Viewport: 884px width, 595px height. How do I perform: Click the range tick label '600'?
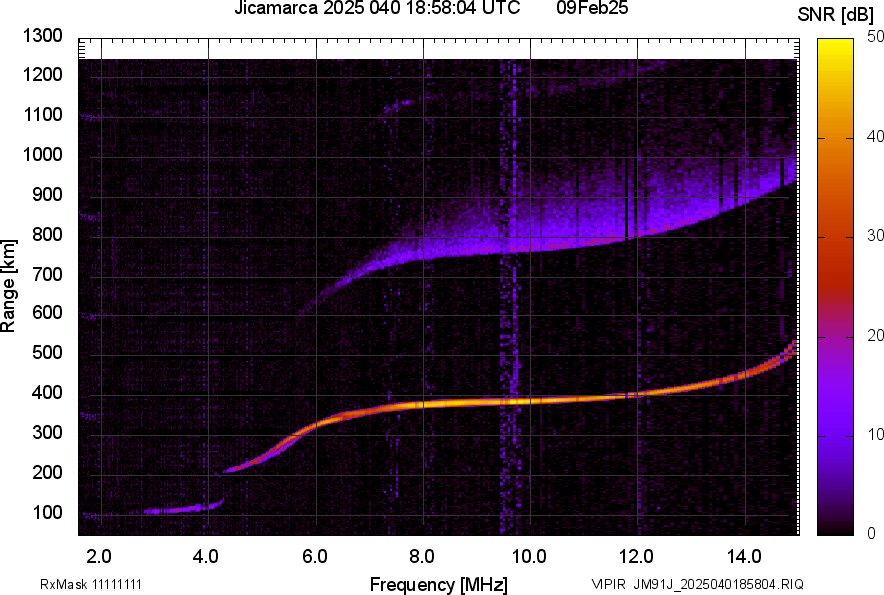tap(47, 313)
